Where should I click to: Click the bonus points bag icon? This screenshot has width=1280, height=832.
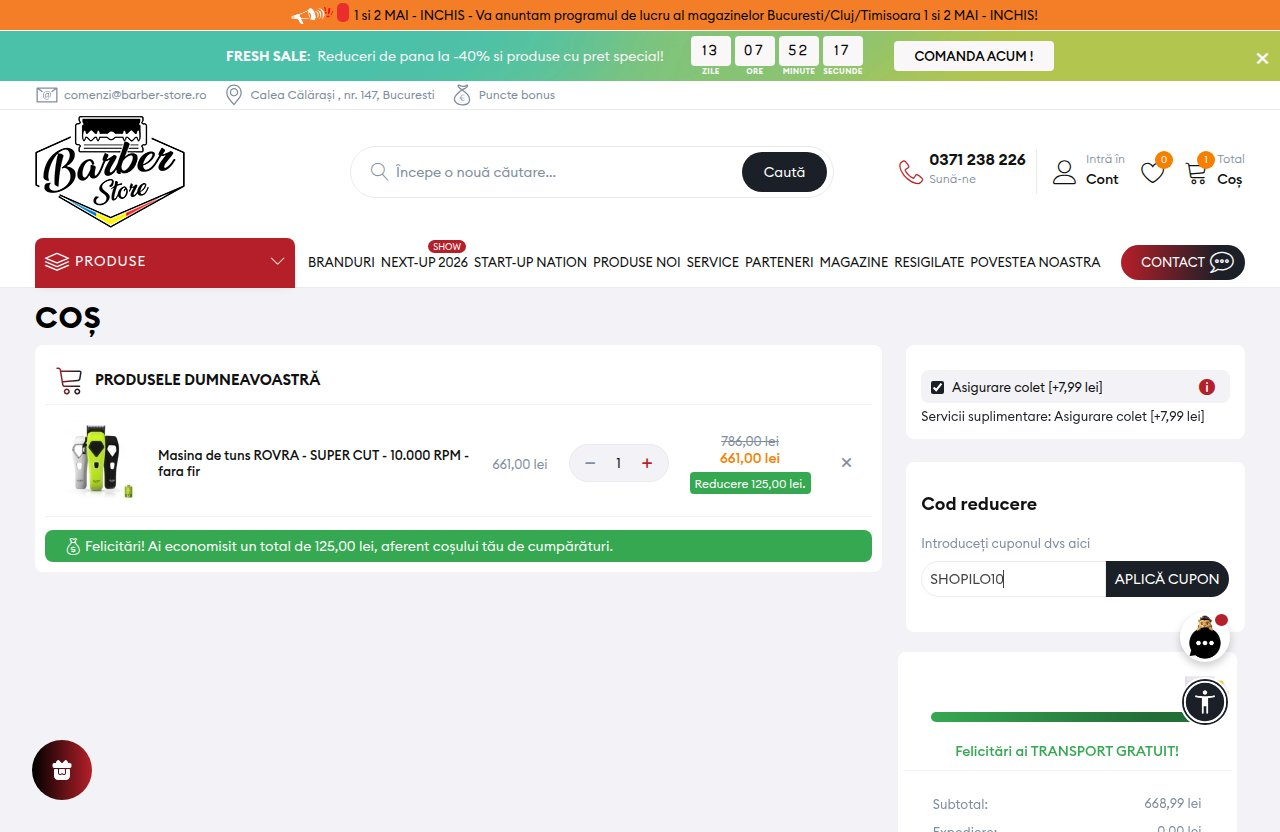pyautogui.click(x=462, y=95)
